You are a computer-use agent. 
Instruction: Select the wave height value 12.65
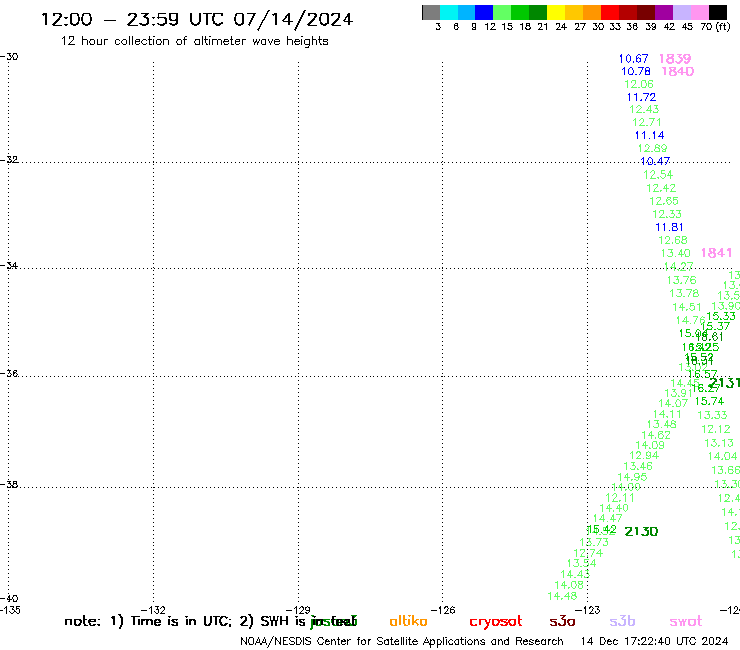click(x=664, y=201)
